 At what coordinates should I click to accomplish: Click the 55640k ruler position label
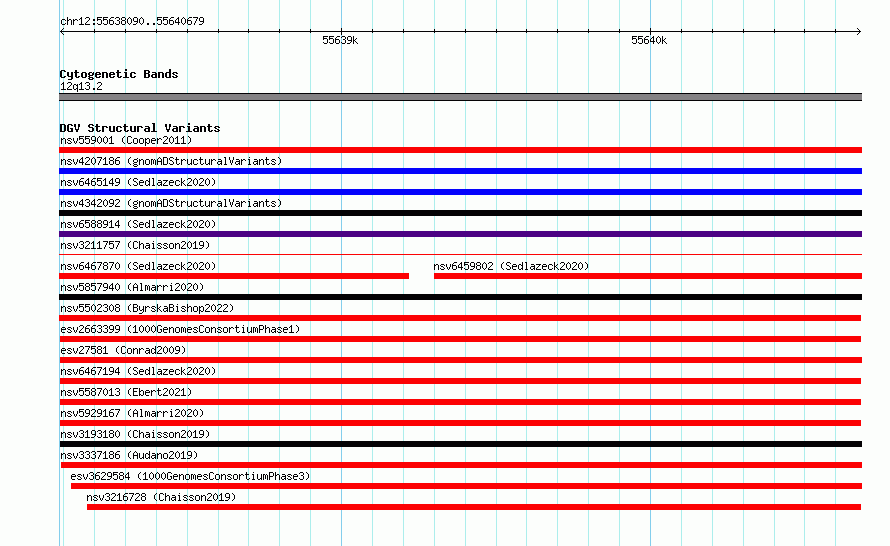[x=649, y=40]
